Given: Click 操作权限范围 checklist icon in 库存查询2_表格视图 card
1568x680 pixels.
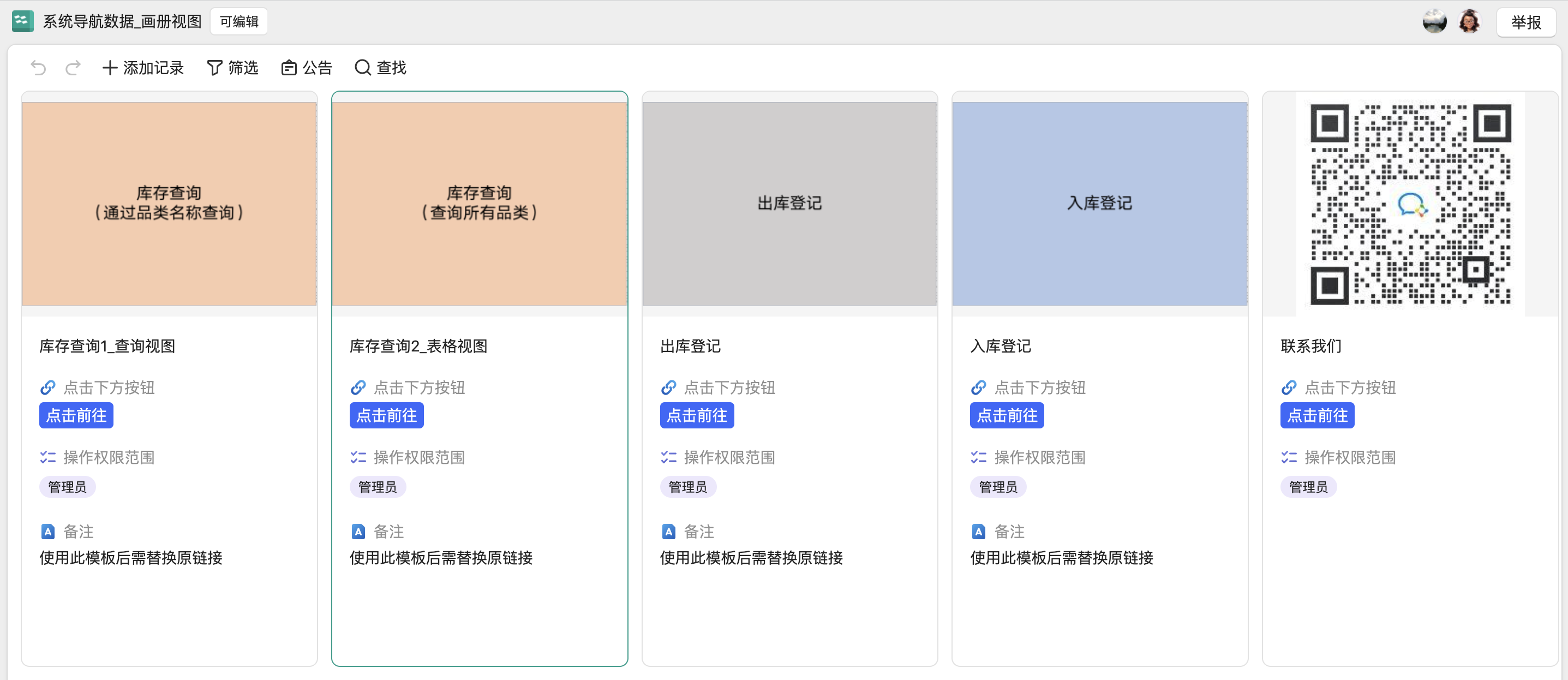Looking at the screenshot, I should click(x=358, y=457).
